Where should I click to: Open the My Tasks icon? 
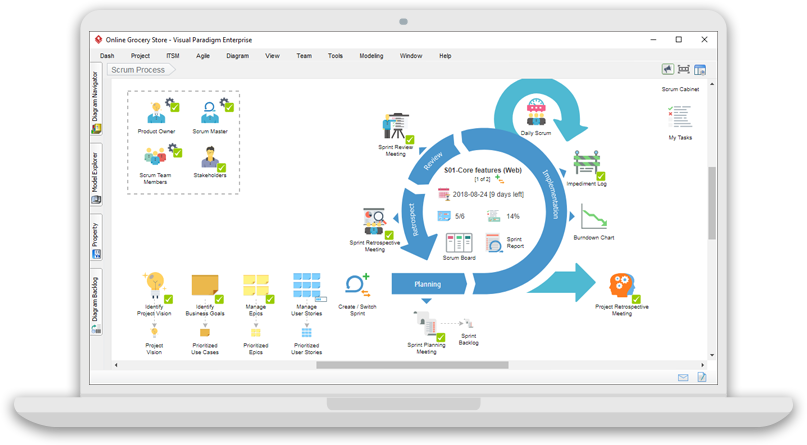coord(680,117)
